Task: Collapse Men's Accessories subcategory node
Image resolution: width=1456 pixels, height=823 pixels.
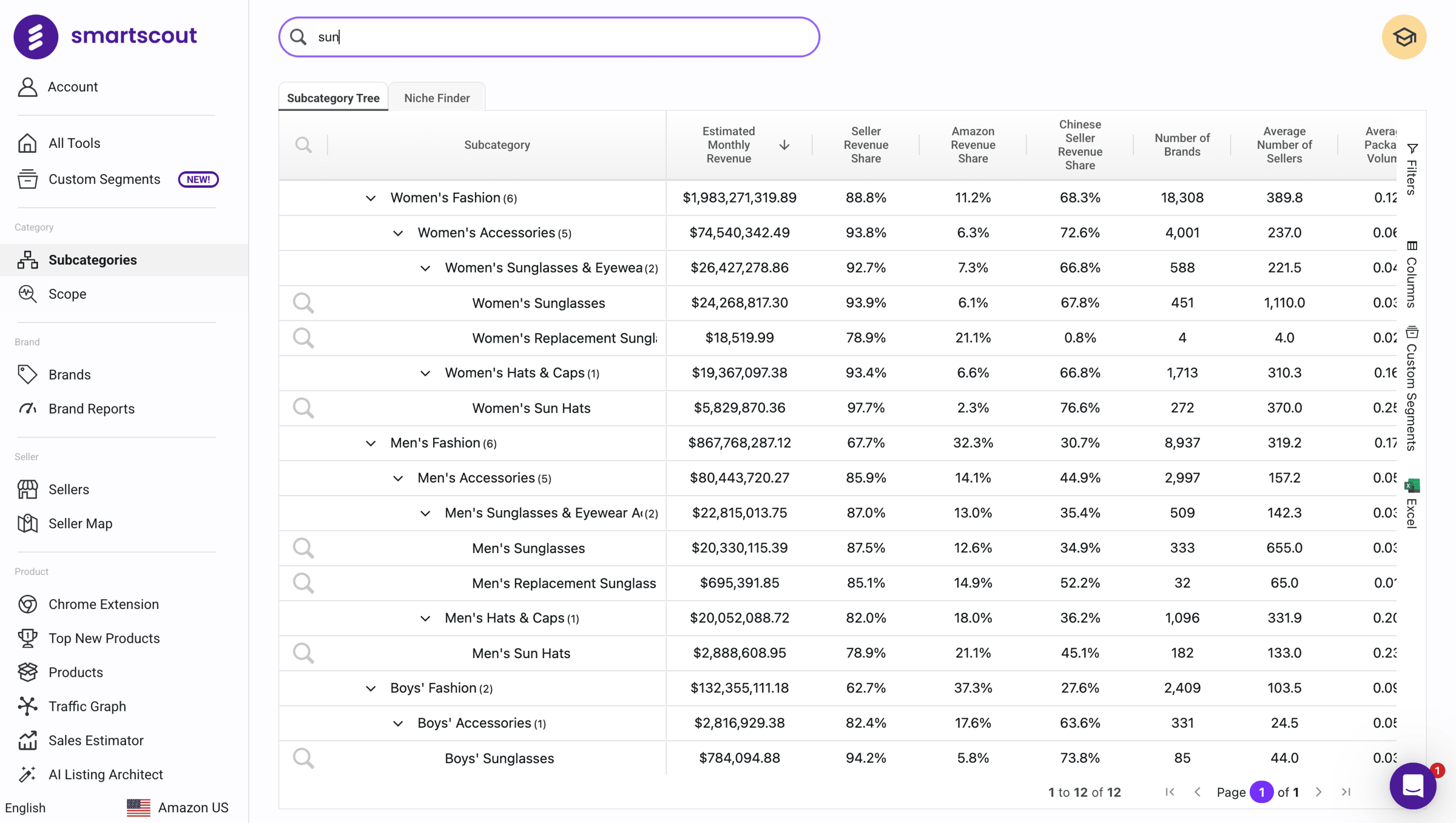Action: point(398,479)
